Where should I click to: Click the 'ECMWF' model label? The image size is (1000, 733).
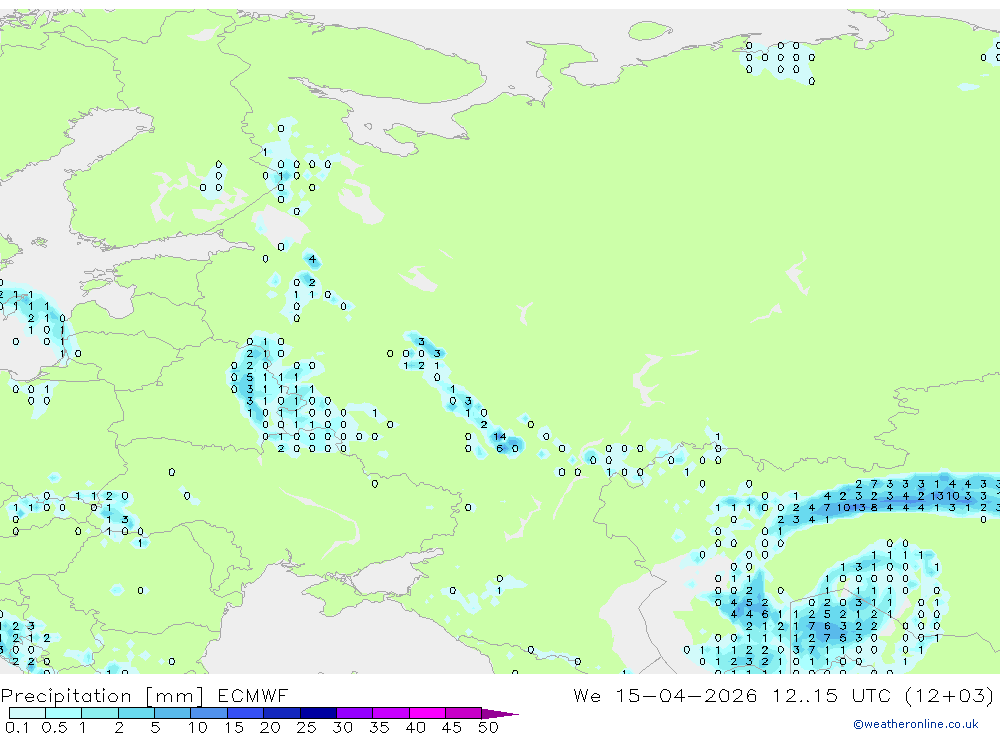(253, 695)
